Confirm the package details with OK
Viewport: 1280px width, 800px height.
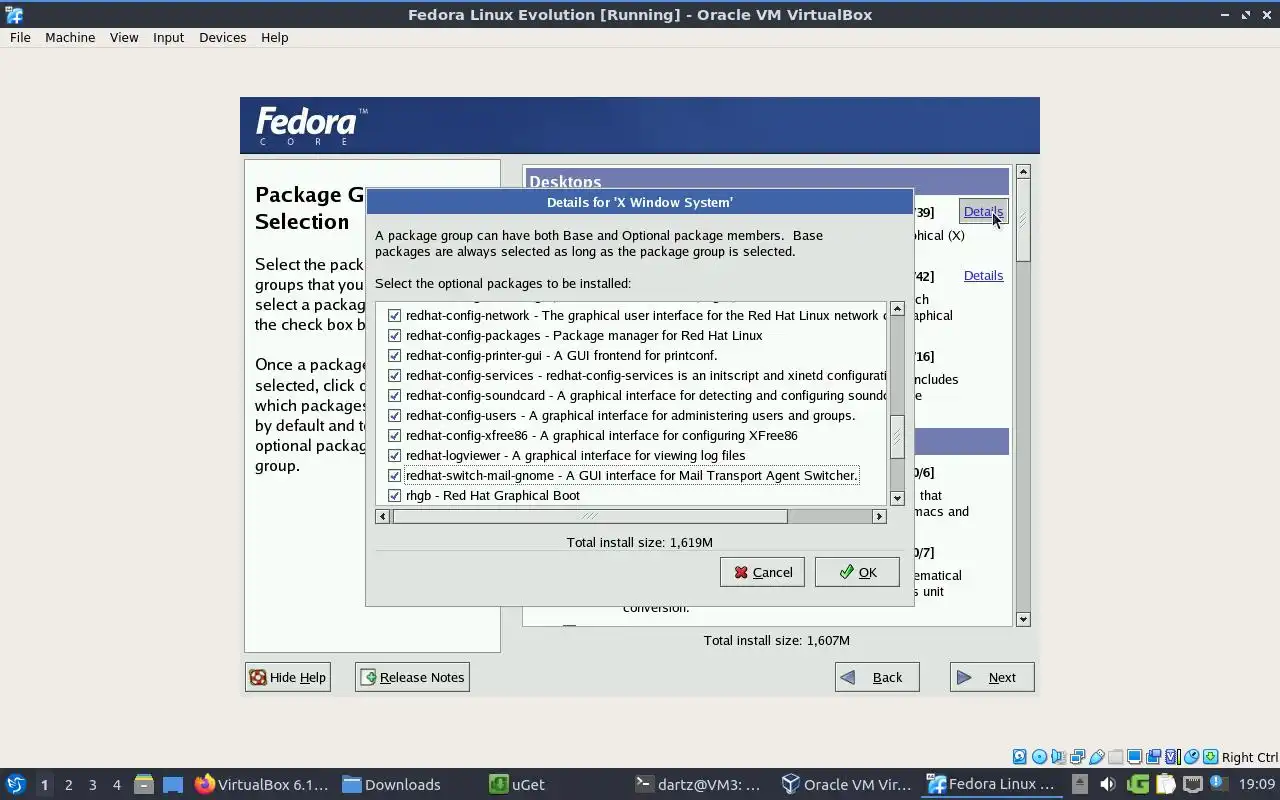857,572
